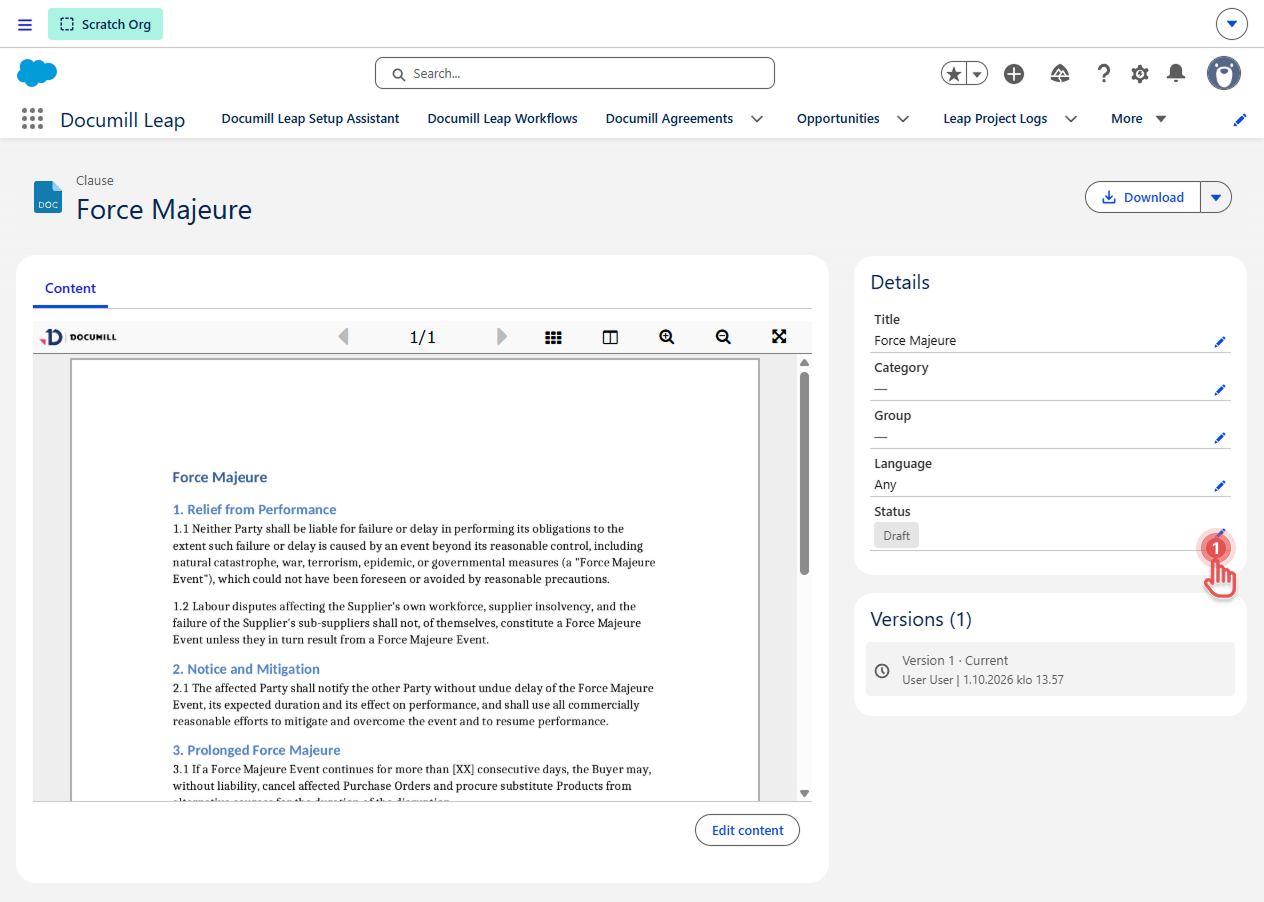The height and width of the screenshot is (902, 1264).
Task: Click the Salesforce search box
Action: [x=575, y=73]
